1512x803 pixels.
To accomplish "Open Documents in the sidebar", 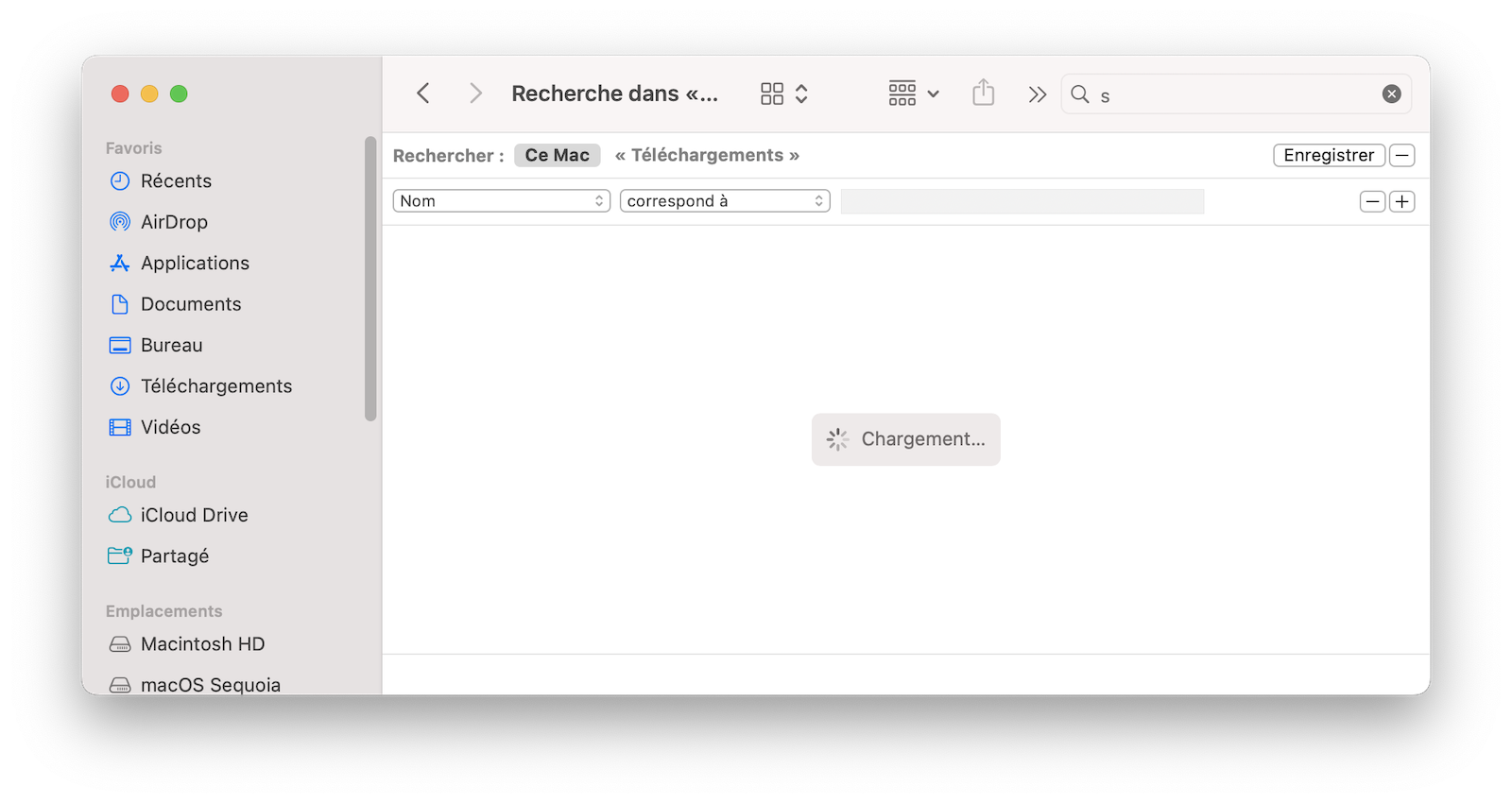I will click(191, 304).
